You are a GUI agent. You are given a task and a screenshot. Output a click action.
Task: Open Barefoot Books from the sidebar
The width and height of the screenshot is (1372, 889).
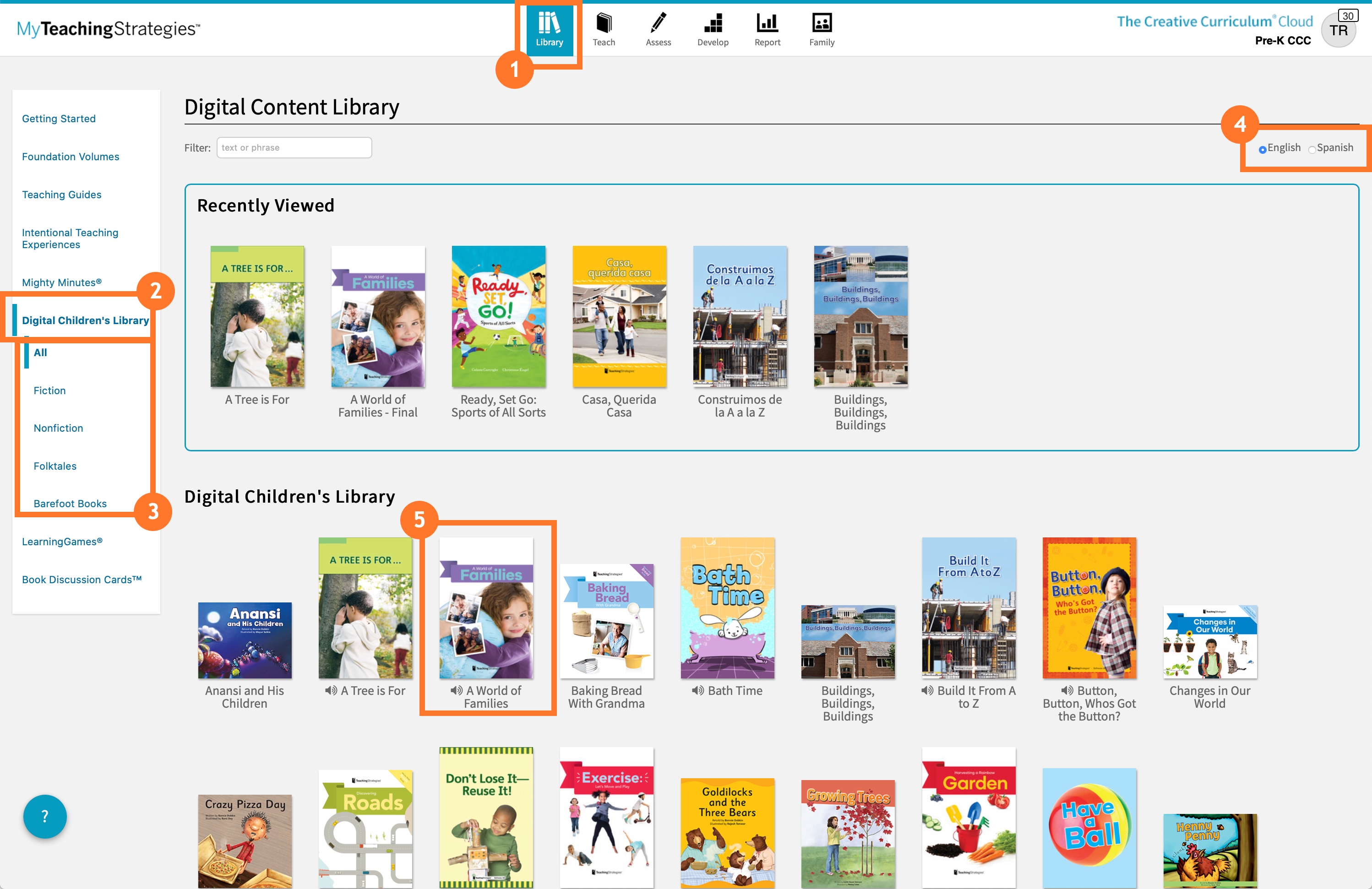(x=70, y=503)
